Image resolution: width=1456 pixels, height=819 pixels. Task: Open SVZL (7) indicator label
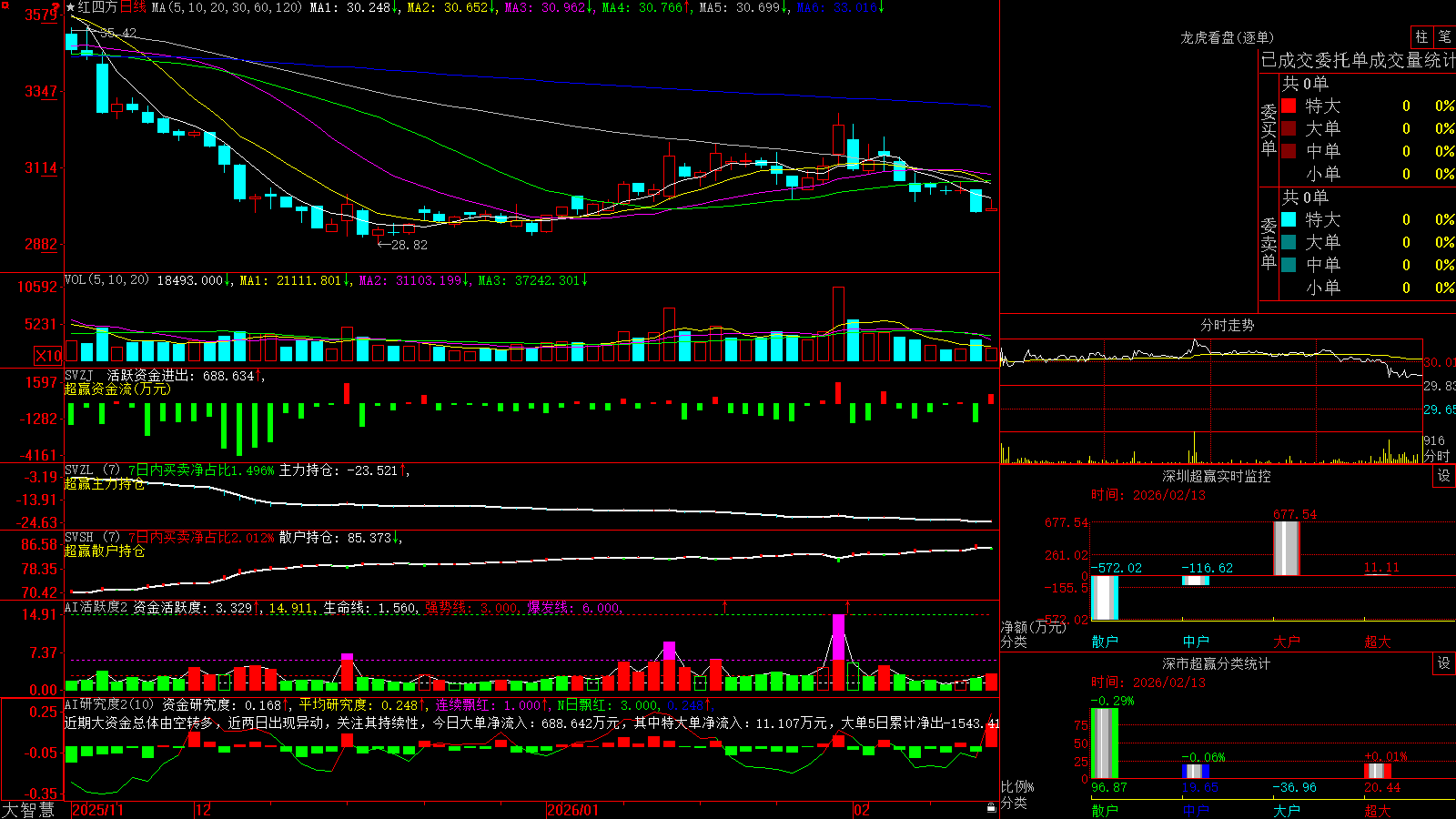pyautogui.click(x=92, y=470)
